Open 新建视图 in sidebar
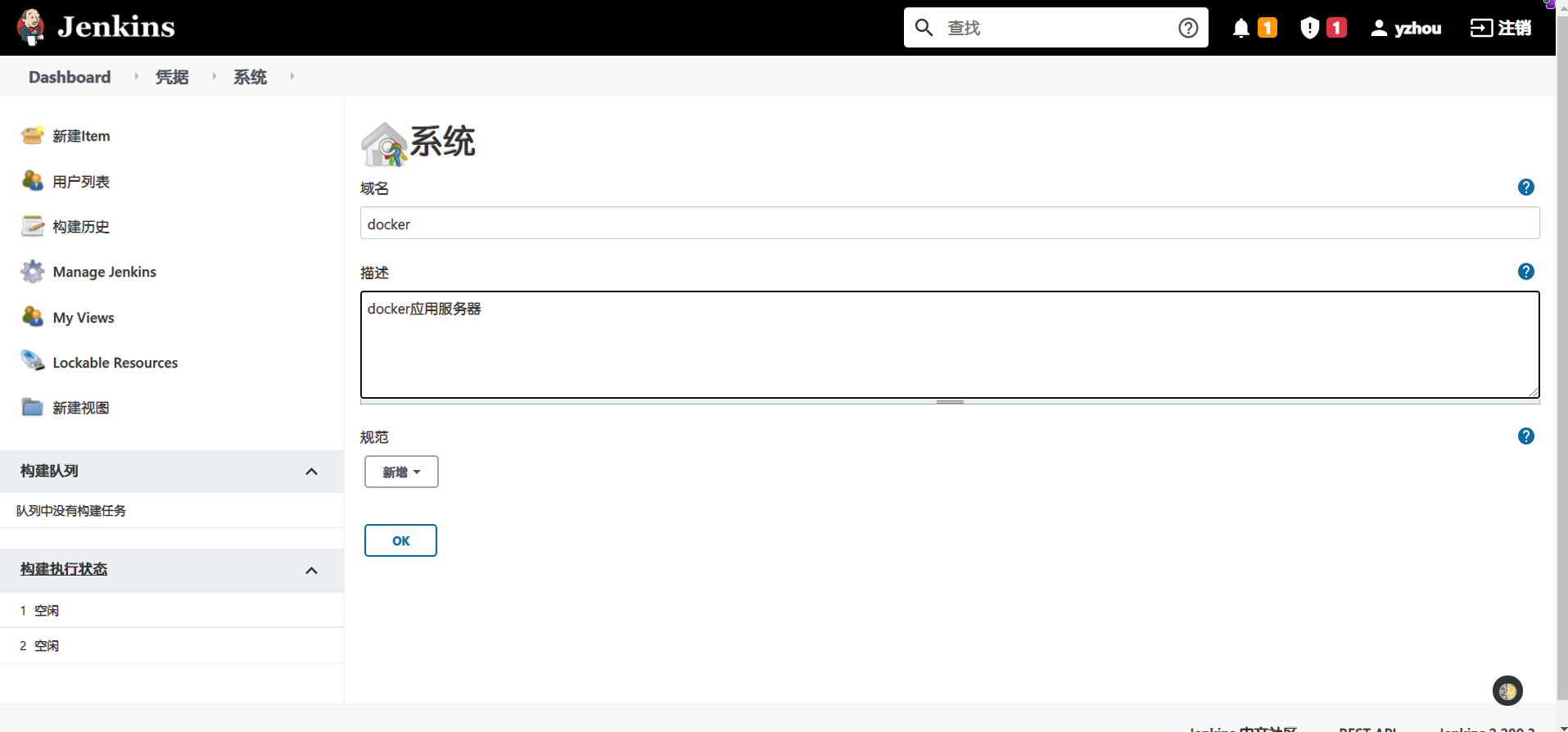The image size is (1568, 732). (x=81, y=408)
